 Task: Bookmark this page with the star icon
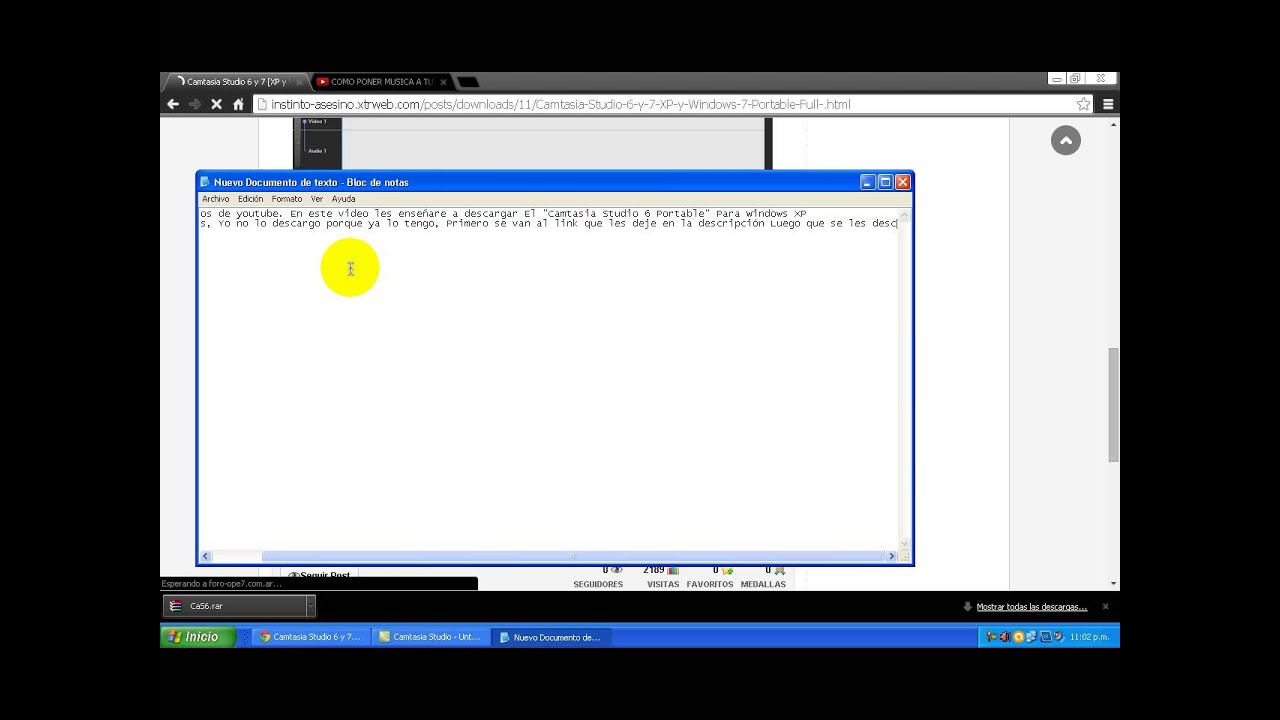1083,104
